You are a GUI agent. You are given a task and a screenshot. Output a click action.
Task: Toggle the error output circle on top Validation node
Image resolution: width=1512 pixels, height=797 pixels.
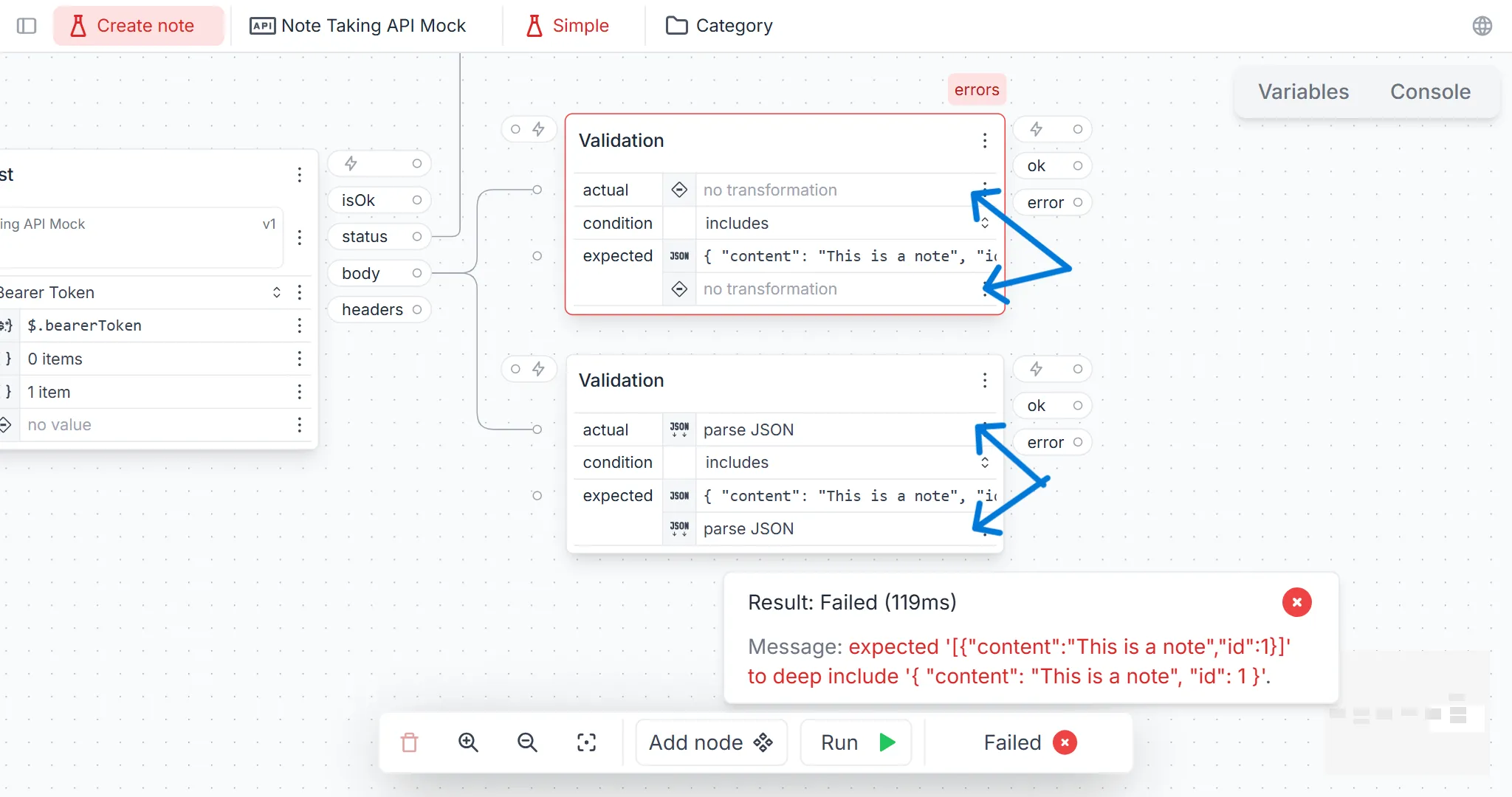(1079, 202)
